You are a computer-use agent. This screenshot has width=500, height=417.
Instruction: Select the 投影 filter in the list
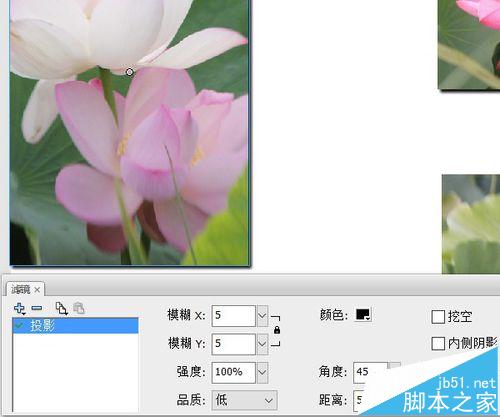(75, 326)
